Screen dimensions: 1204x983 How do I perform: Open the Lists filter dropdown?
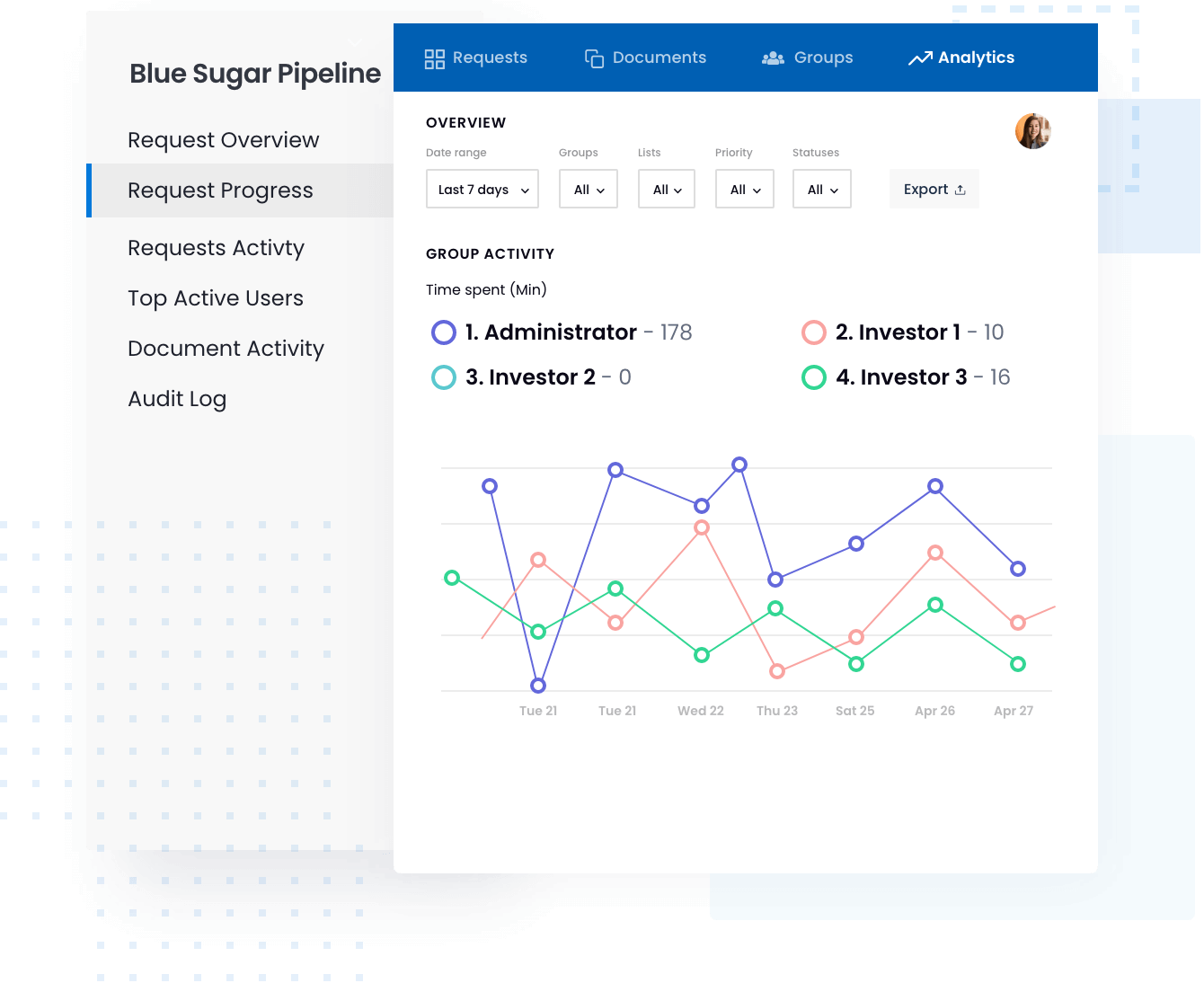667,190
